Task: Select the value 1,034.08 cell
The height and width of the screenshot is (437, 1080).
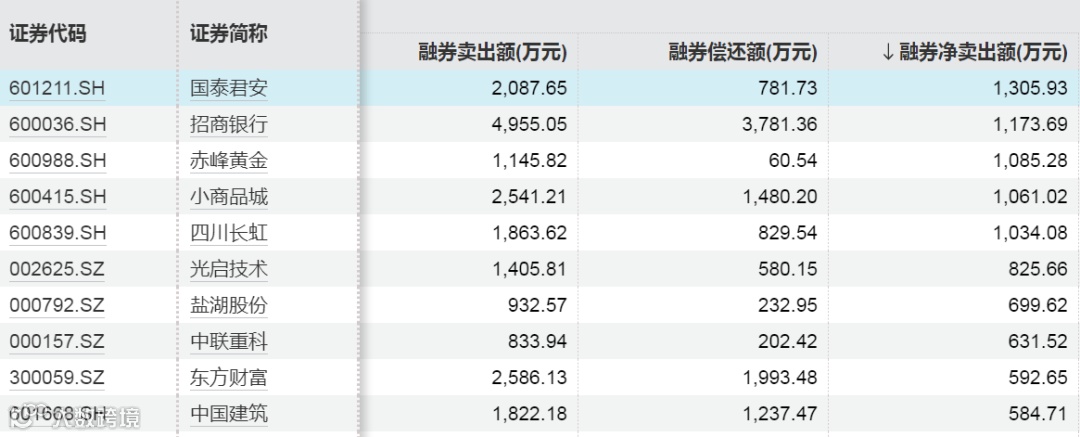Action: [1031, 233]
